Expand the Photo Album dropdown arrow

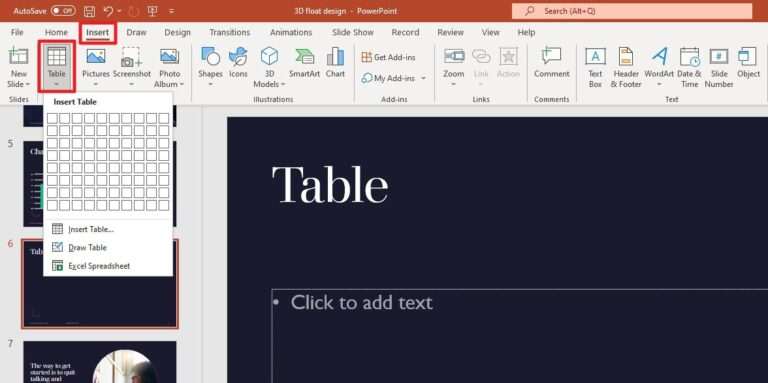pyautogui.click(x=181, y=84)
